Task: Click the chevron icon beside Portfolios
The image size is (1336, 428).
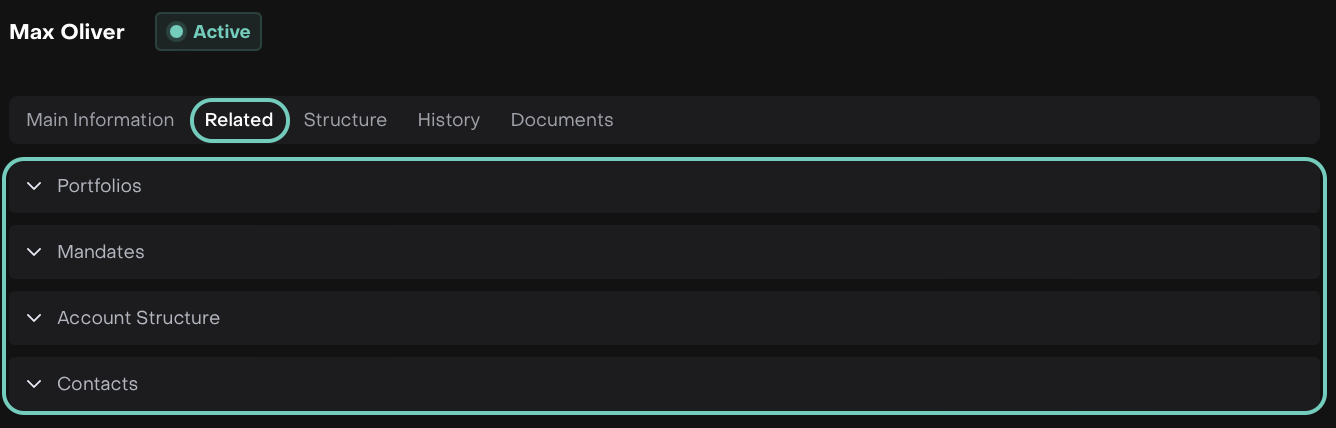Action: click(34, 186)
